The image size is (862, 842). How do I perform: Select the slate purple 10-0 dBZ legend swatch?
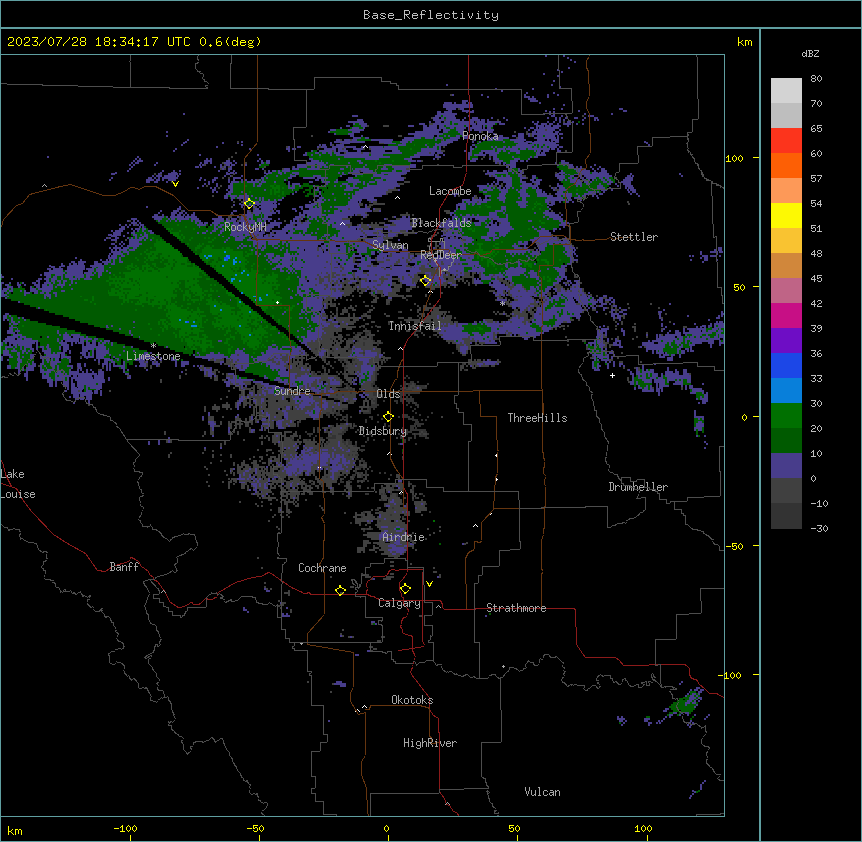pyautogui.click(x=786, y=466)
